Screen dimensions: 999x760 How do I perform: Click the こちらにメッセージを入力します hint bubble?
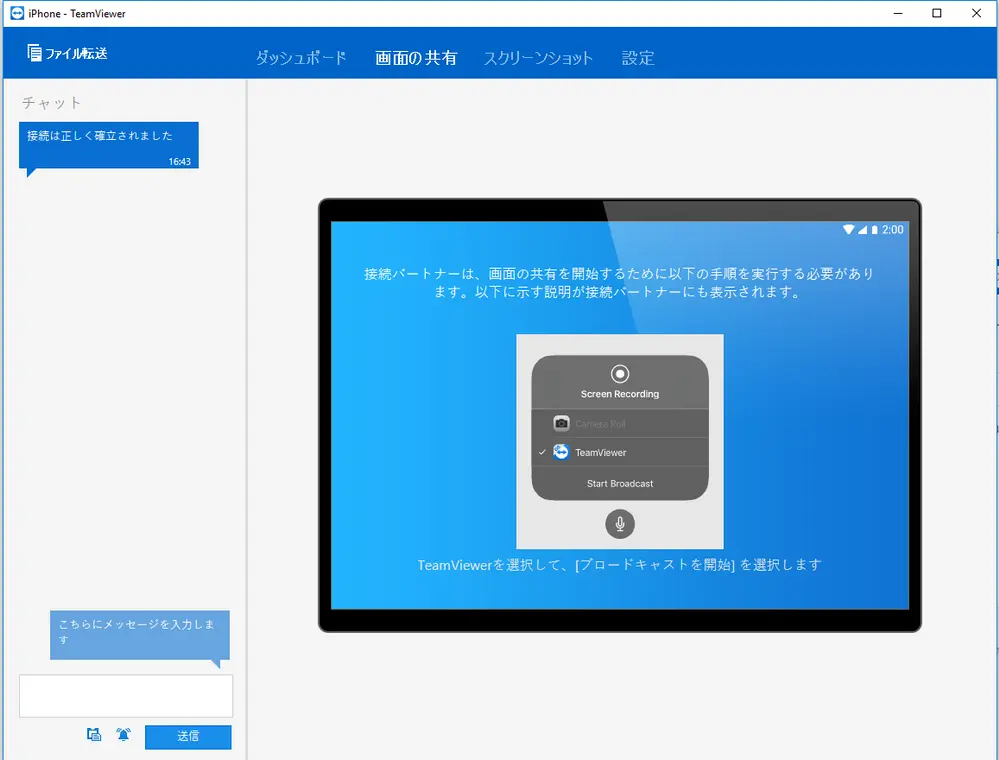[140, 635]
